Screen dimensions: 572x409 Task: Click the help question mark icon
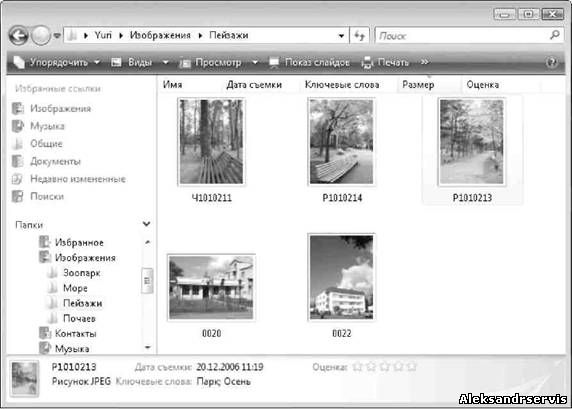coord(552,62)
